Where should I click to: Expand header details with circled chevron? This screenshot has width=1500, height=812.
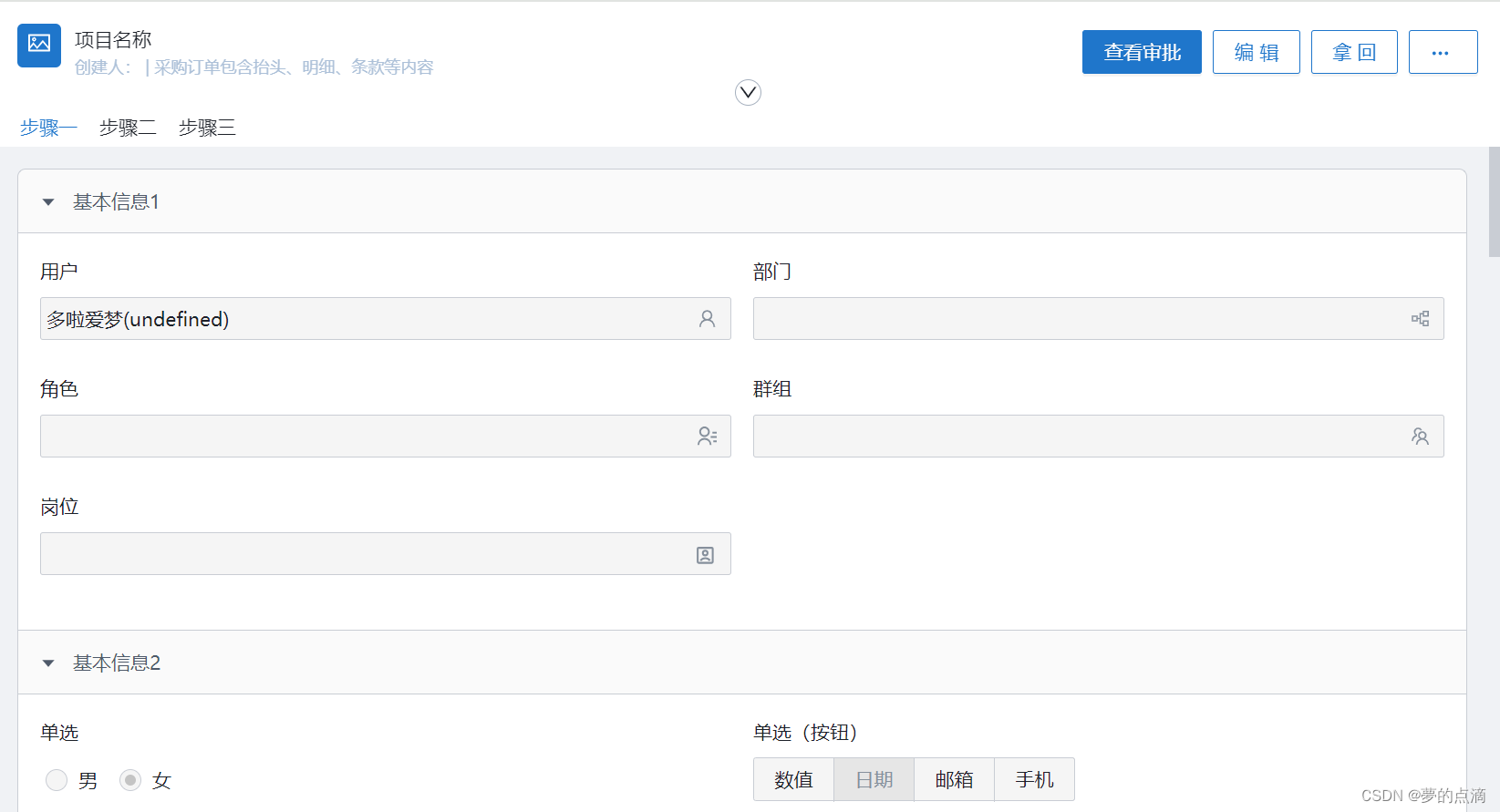pos(748,93)
